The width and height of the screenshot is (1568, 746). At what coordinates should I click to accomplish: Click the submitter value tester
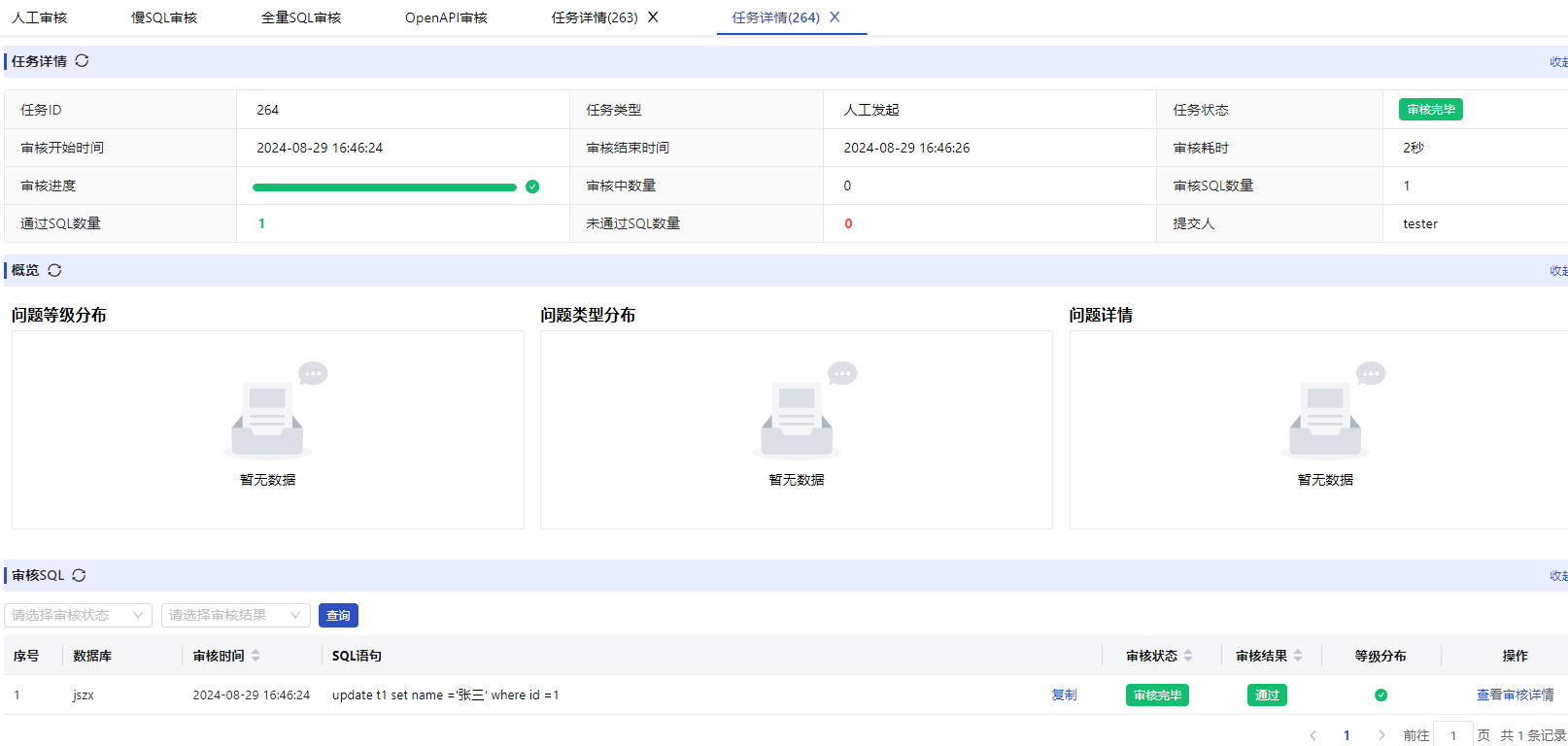pos(1419,223)
